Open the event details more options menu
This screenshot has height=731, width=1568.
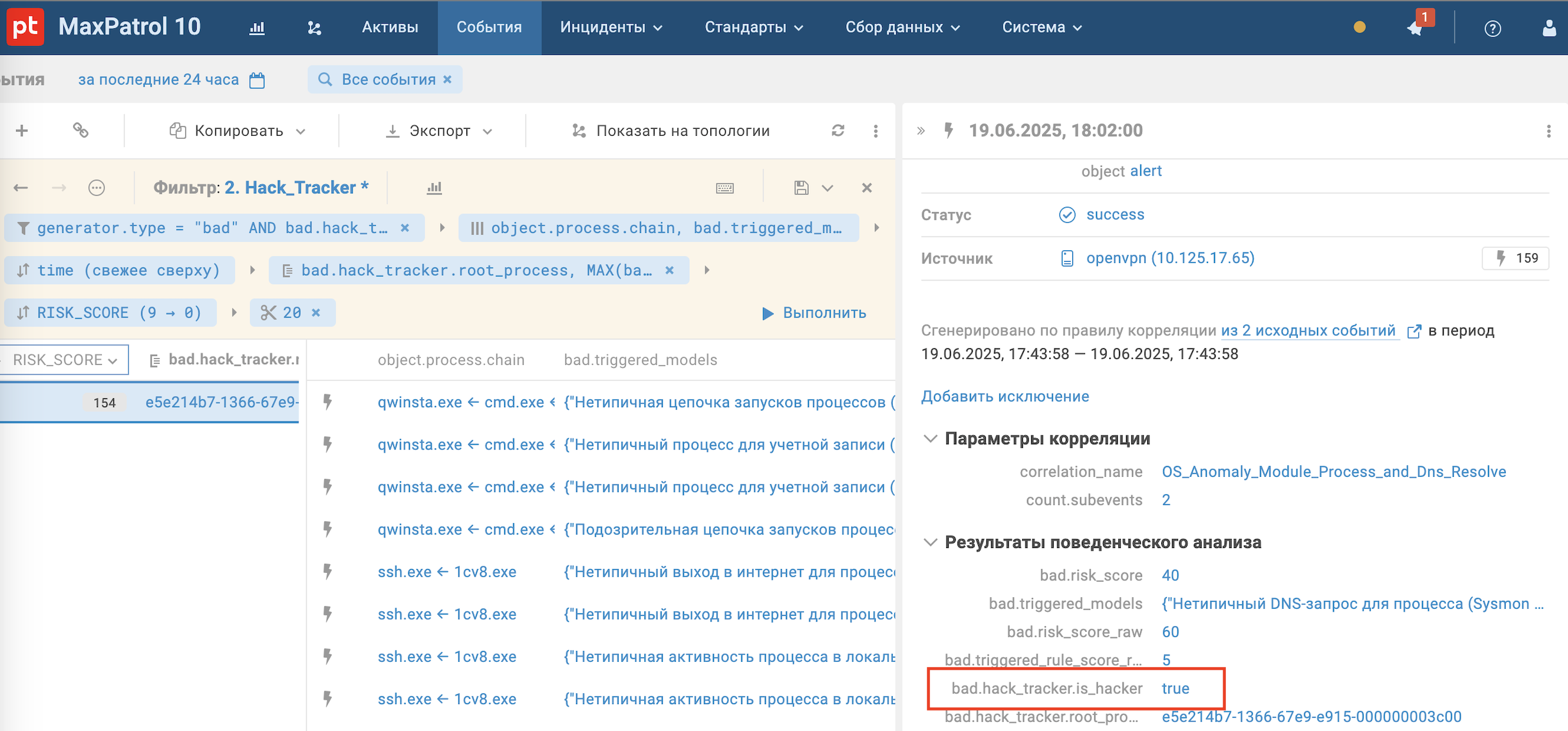1549,131
